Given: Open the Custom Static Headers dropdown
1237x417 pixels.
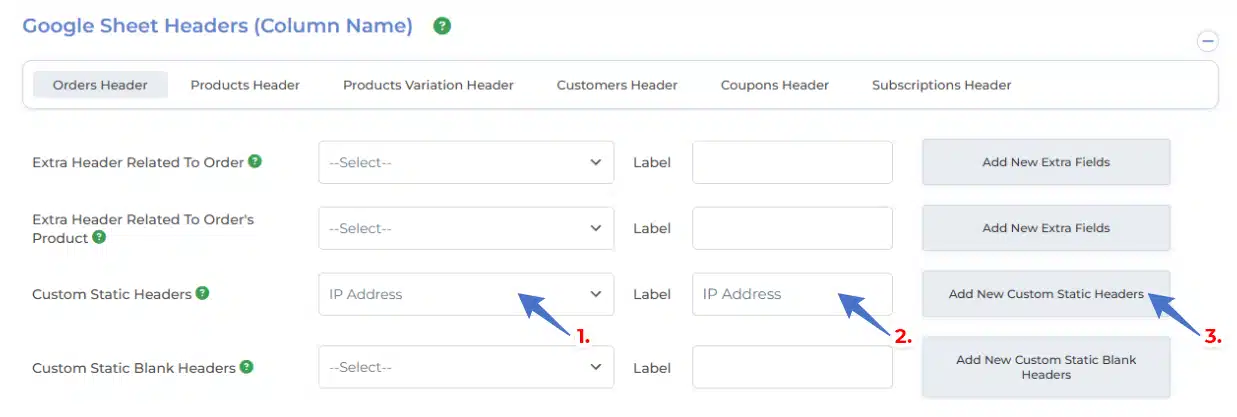Looking at the screenshot, I should (466, 294).
